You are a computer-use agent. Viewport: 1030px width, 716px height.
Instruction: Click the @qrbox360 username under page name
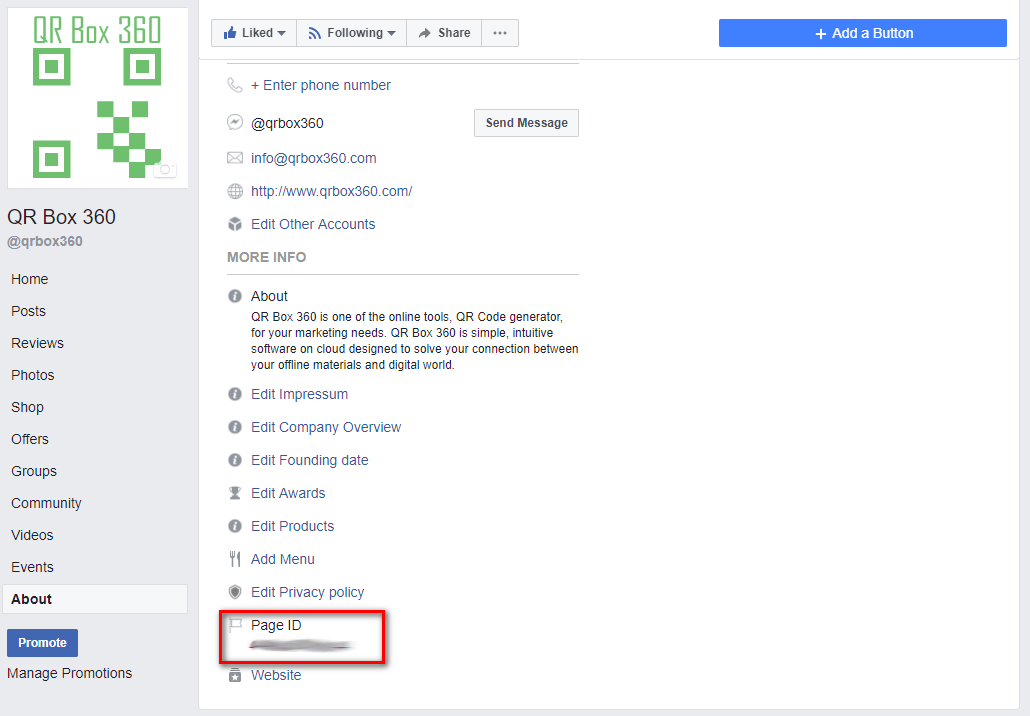point(45,241)
